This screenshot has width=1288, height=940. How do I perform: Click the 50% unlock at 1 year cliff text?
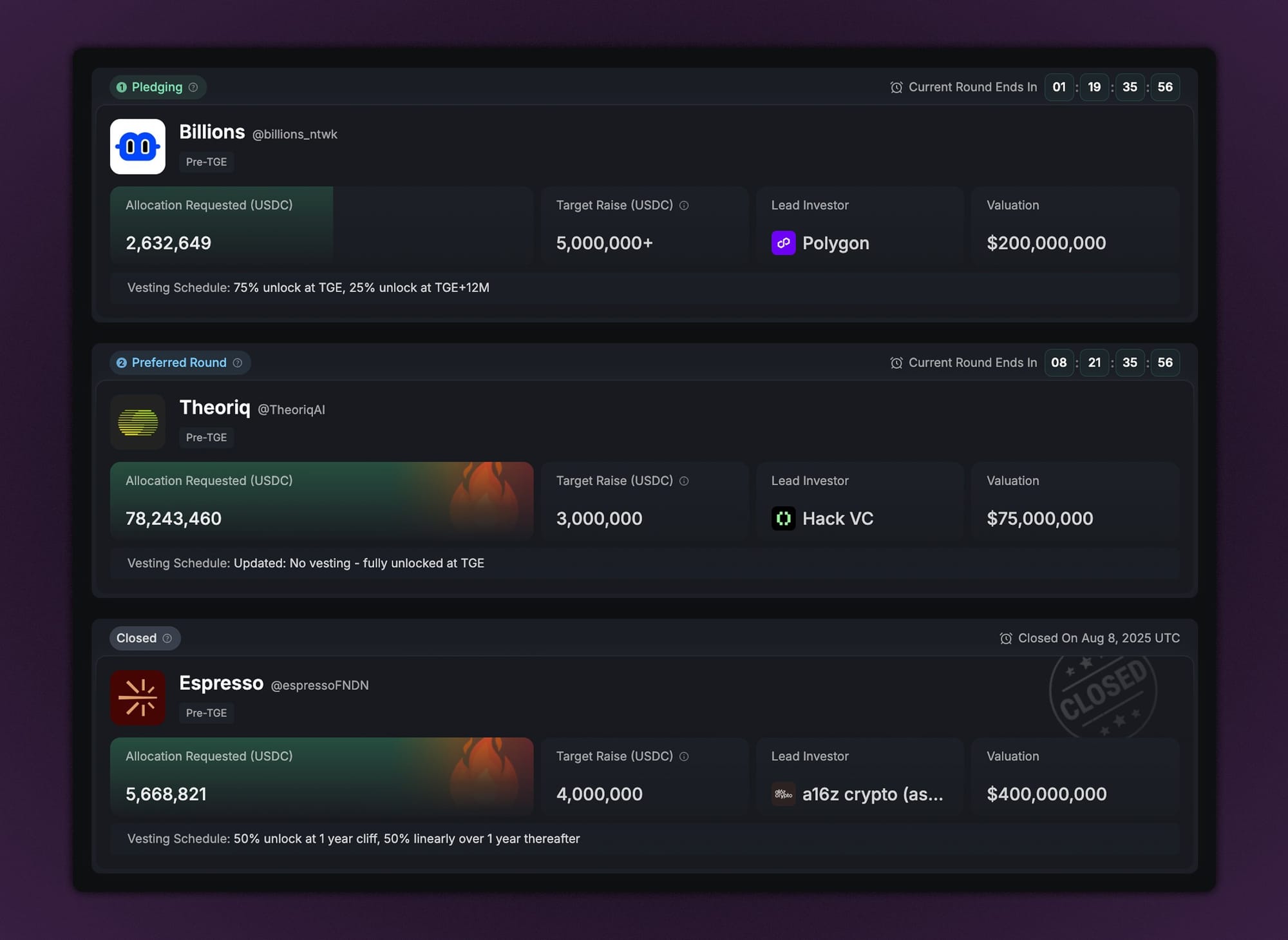pos(406,839)
